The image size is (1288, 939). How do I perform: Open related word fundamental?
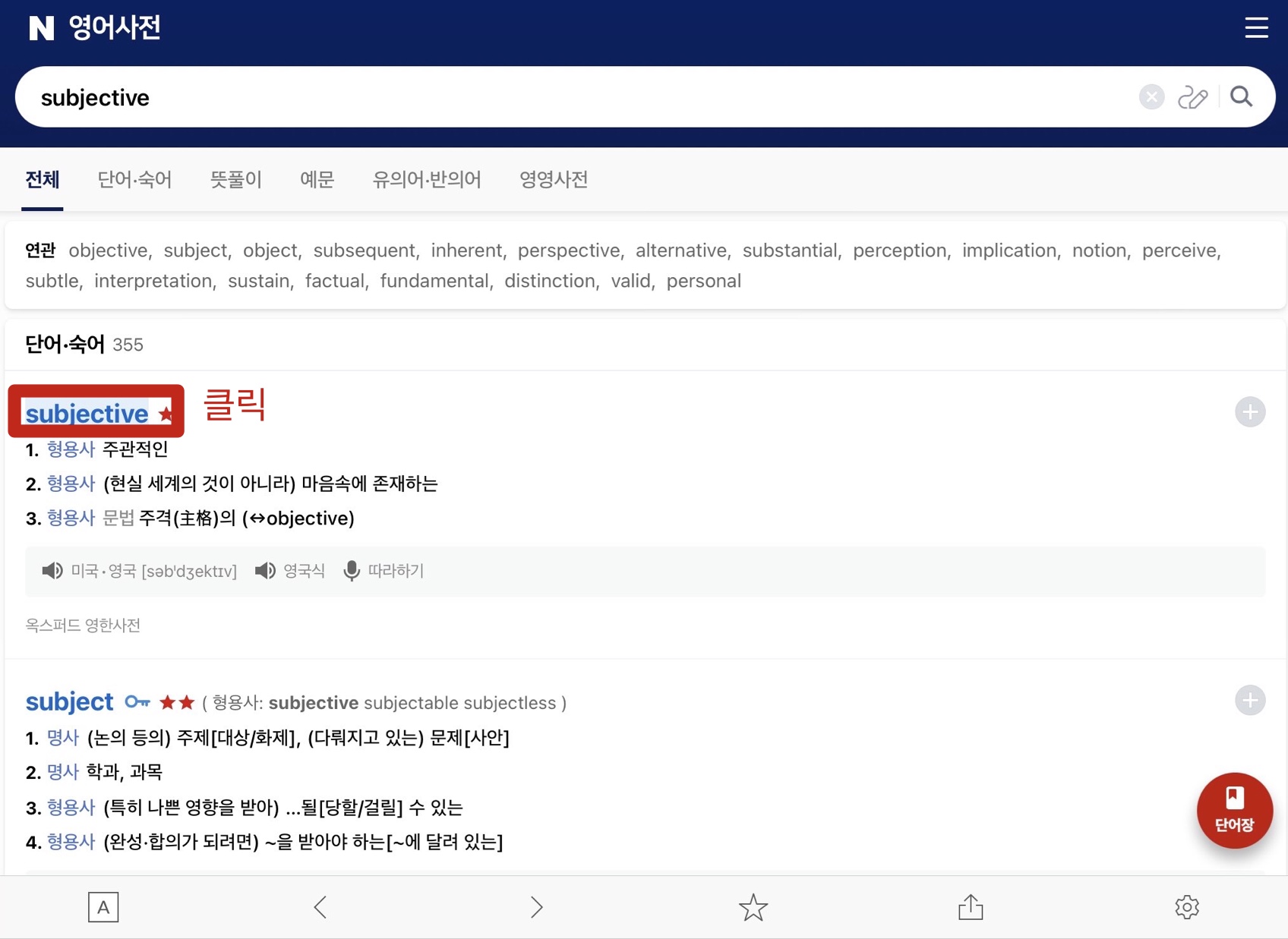[434, 281]
